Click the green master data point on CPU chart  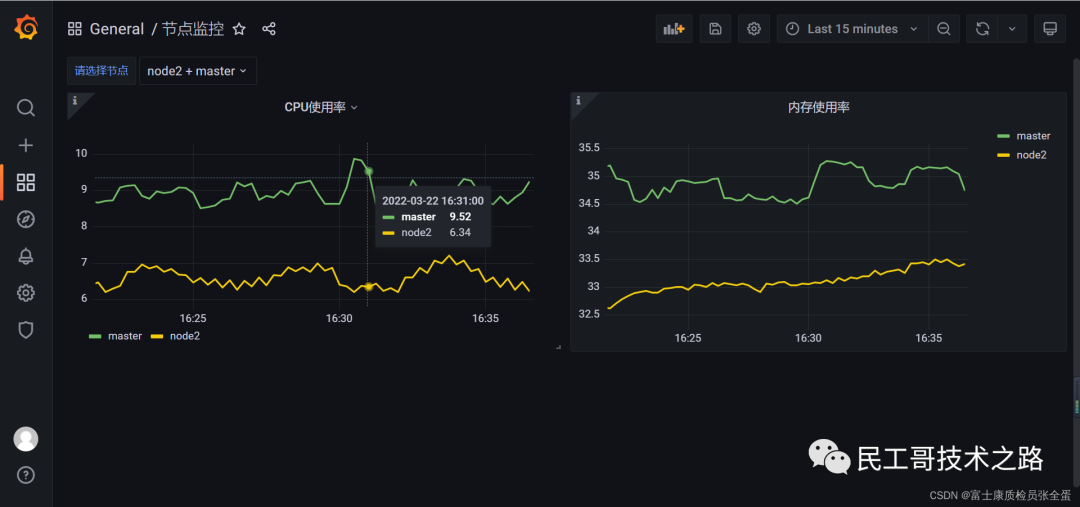(x=368, y=171)
